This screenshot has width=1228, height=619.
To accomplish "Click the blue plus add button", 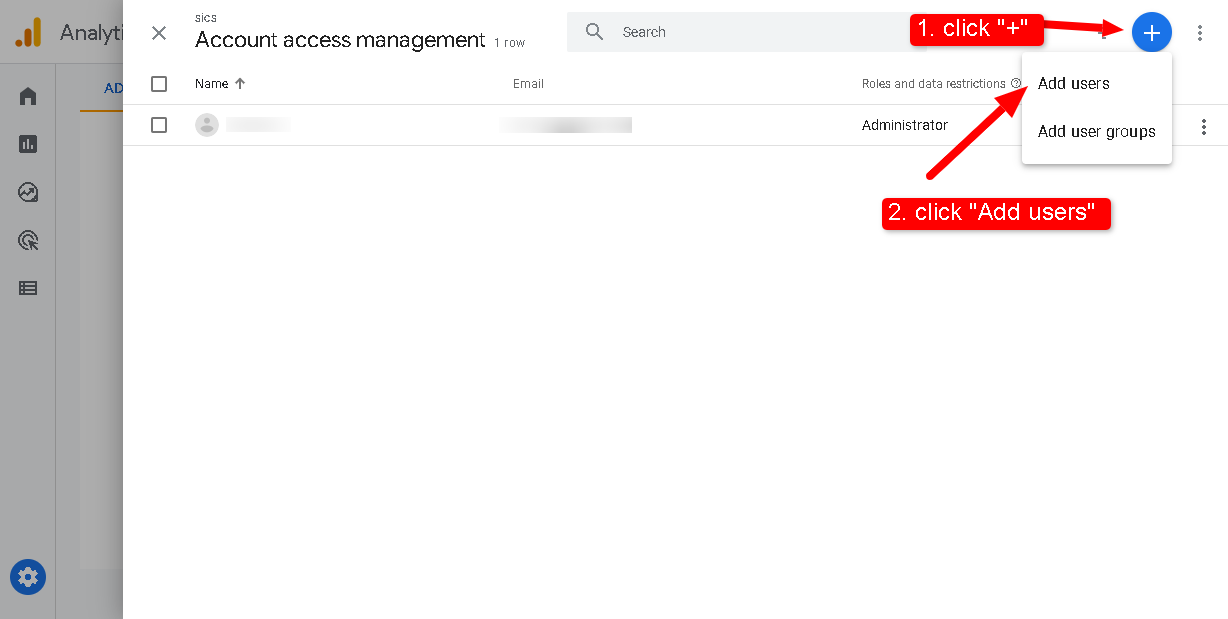I will pyautogui.click(x=1151, y=33).
